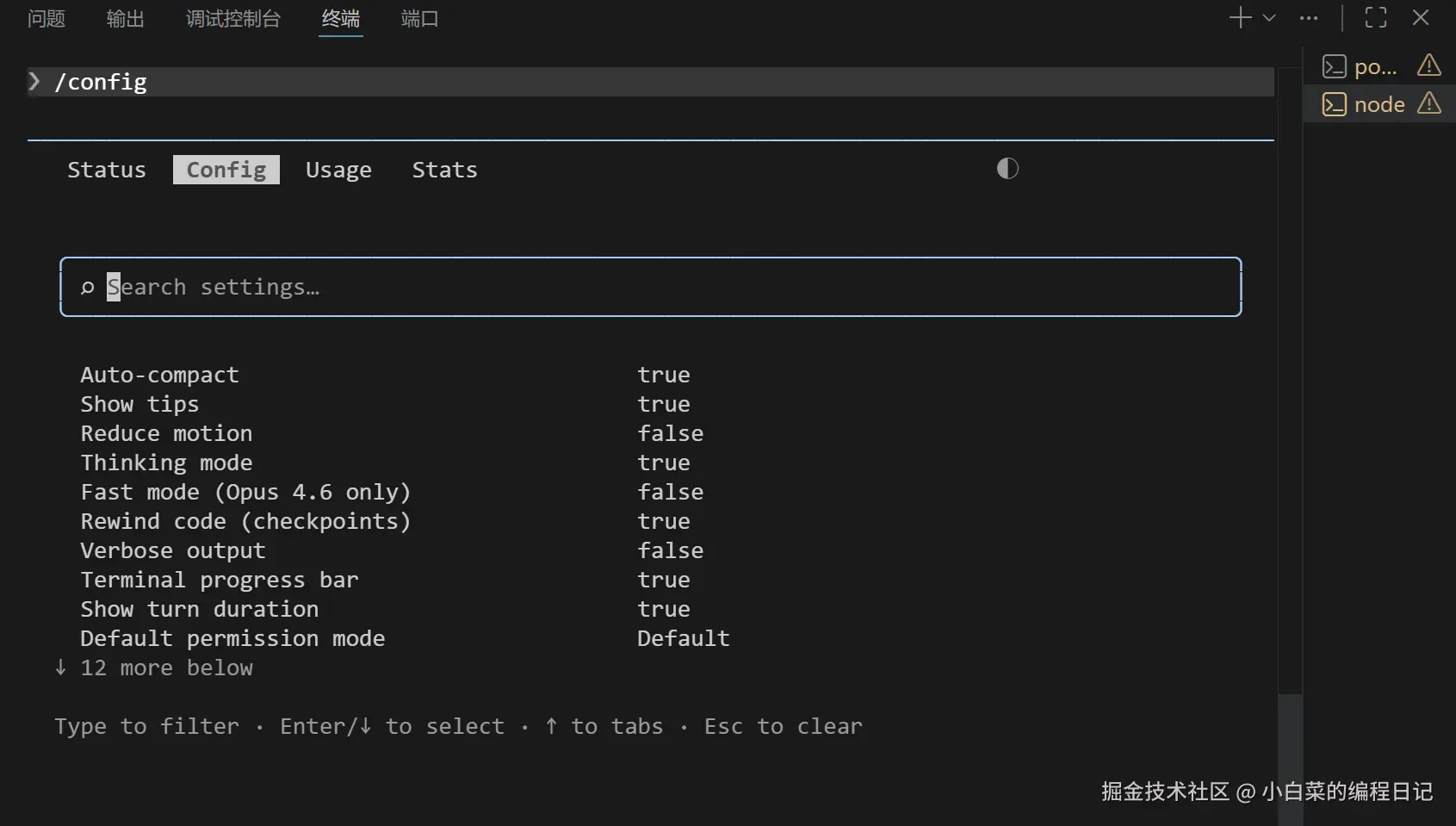This screenshot has height=826, width=1456.
Task: Switch to the 问题 tab
Action: pos(46,19)
